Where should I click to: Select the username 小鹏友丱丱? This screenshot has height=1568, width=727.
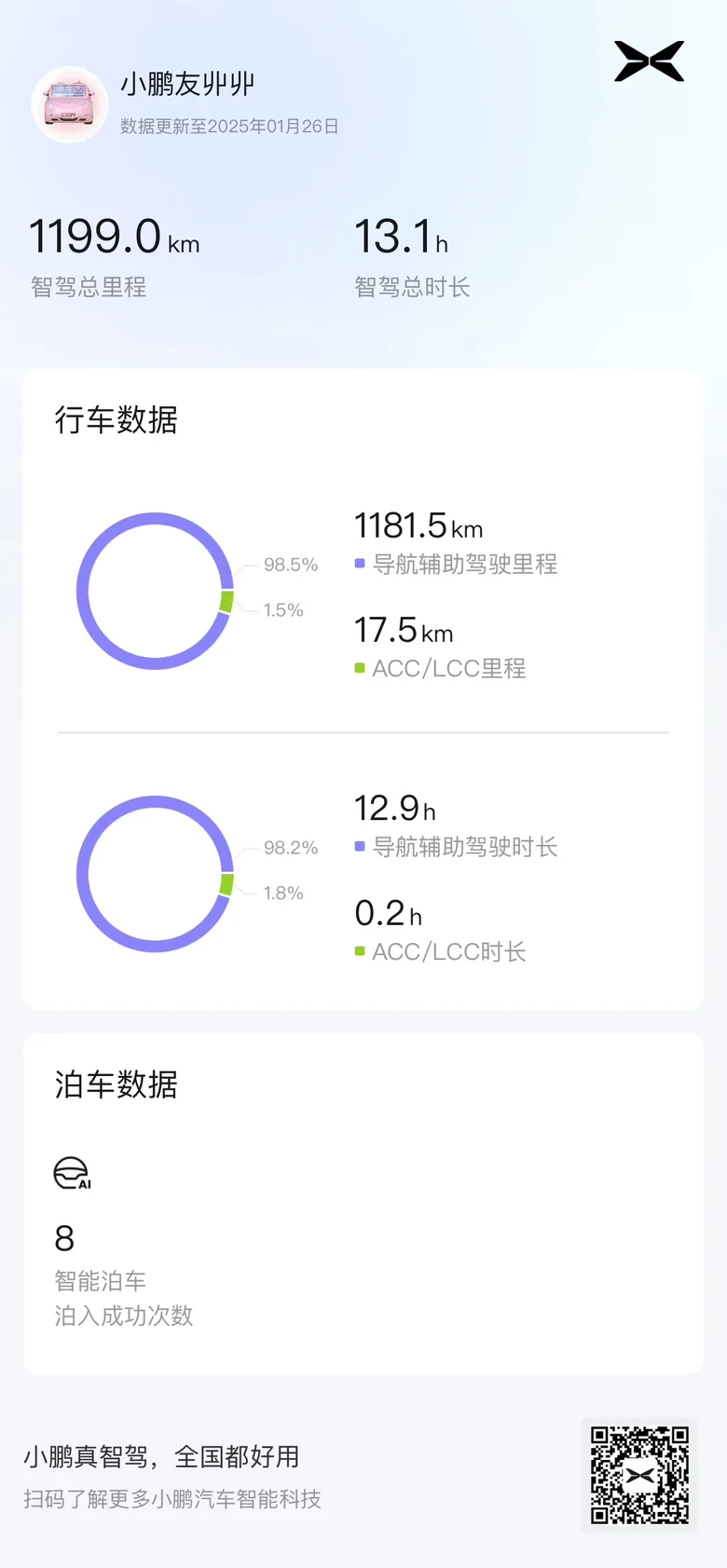pyautogui.click(x=187, y=84)
